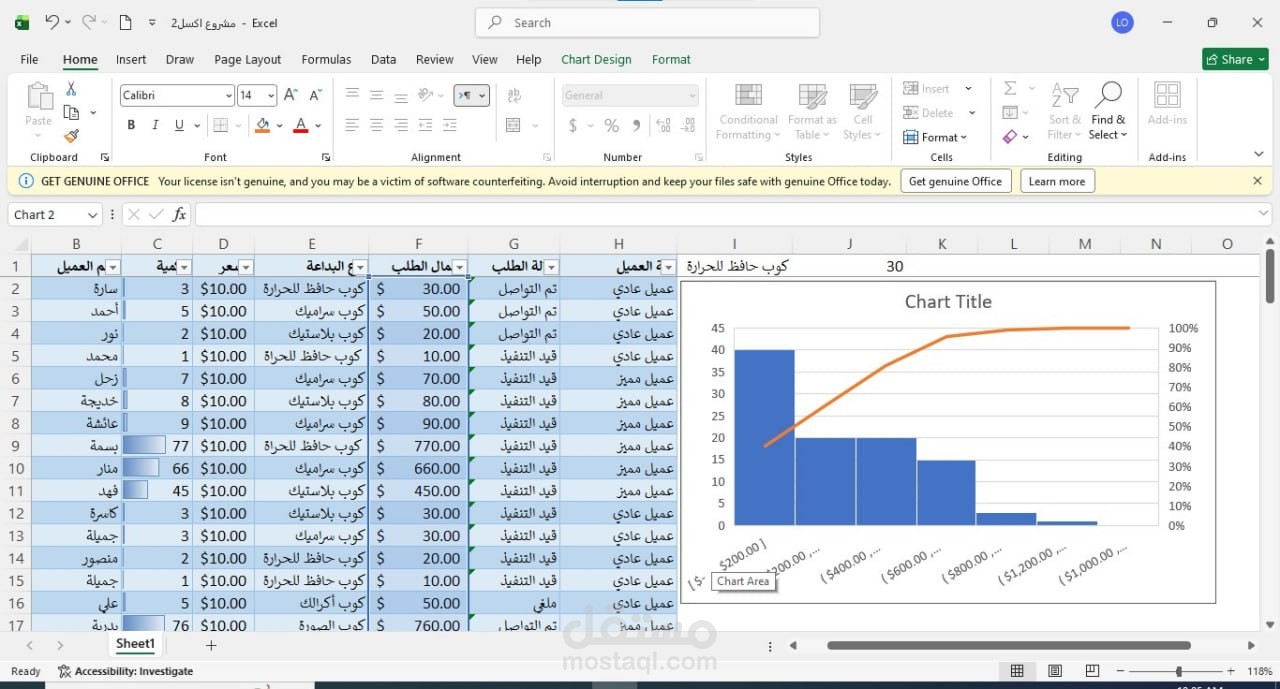
Task: Open the fill color dropdown arrow
Action: (x=279, y=126)
